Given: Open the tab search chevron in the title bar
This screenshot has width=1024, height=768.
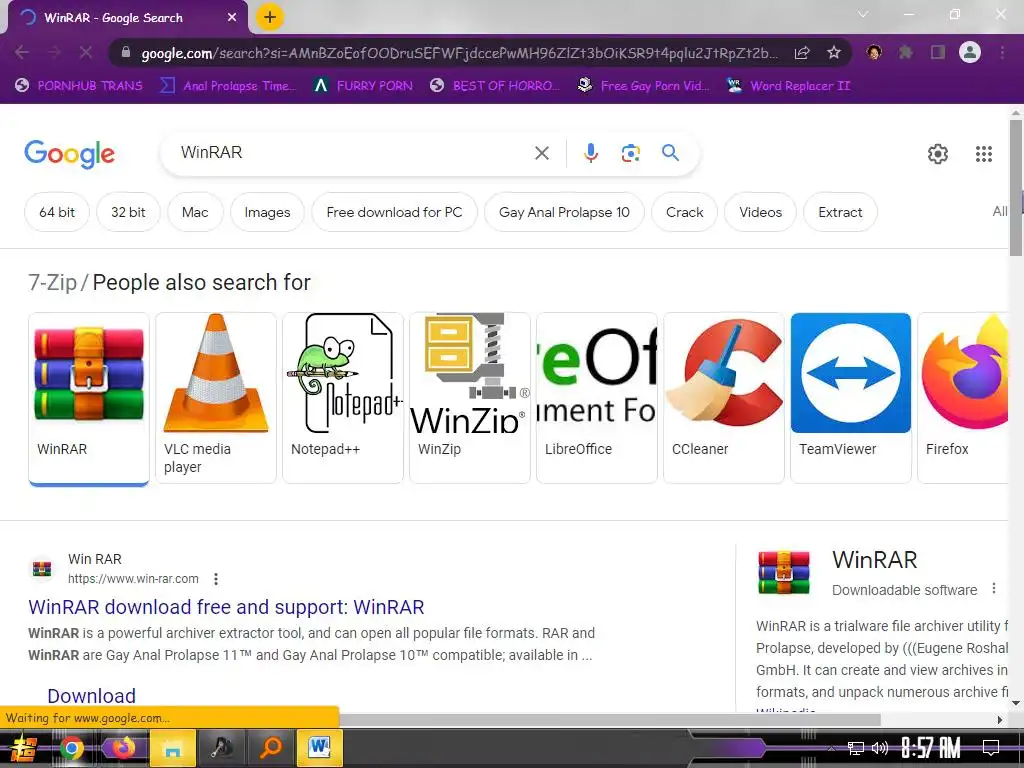Looking at the screenshot, I should pos(863,14).
